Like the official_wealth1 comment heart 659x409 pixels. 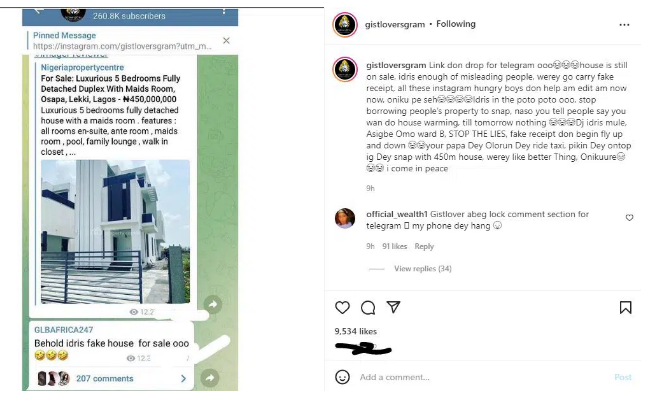[629, 218]
